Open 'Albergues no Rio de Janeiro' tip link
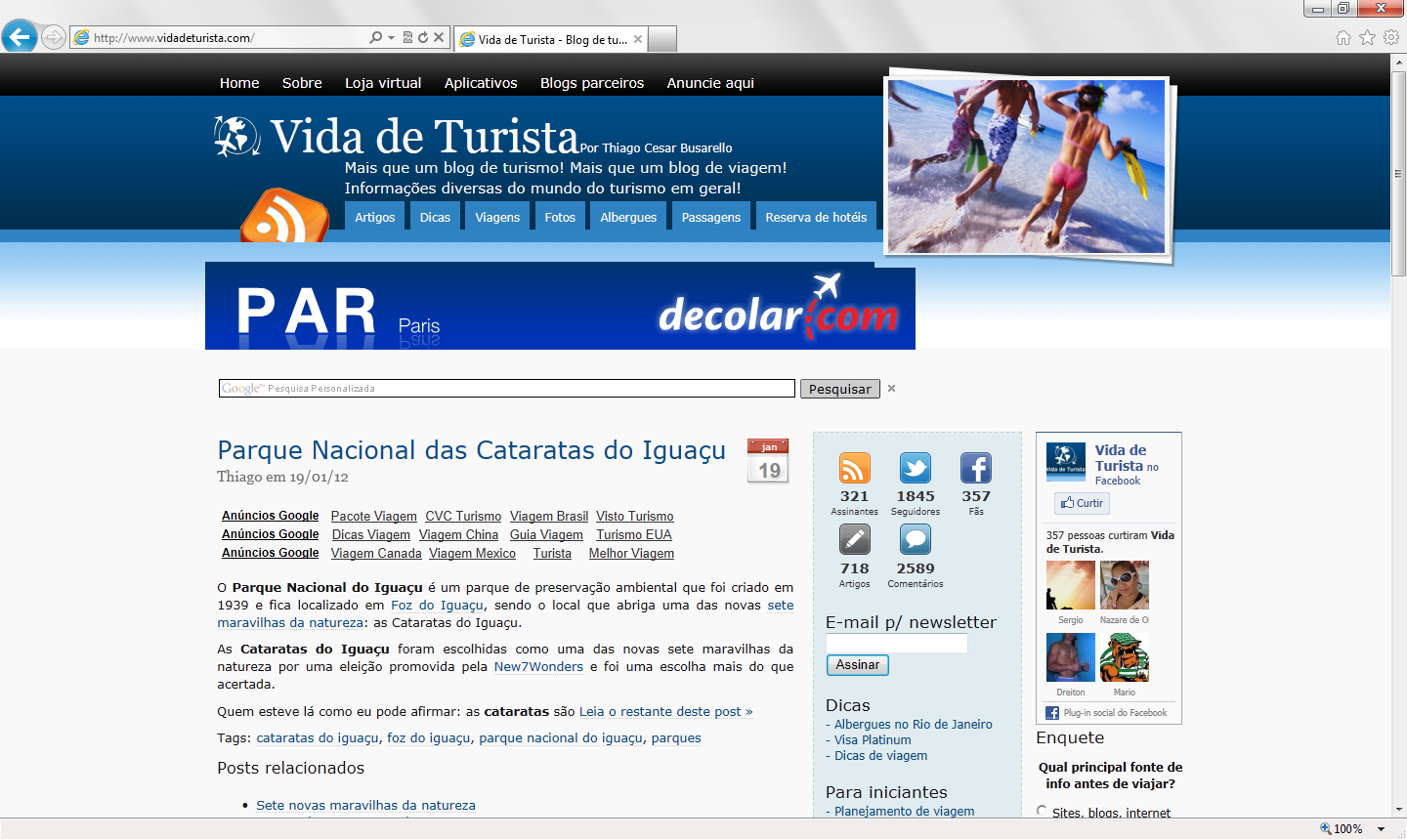The width and height of the screenshot is (1407, 840). coord(913,724)
